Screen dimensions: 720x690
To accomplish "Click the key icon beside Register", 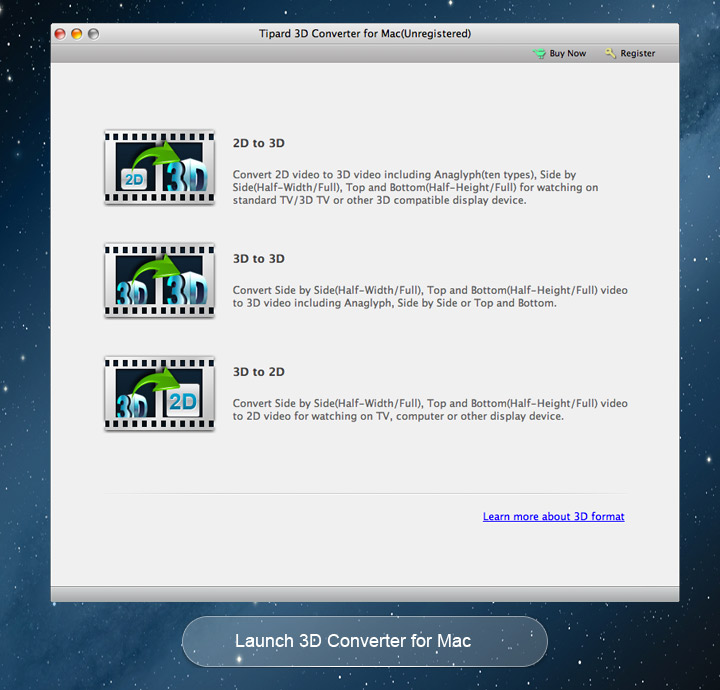I will [x=610, y=53].
